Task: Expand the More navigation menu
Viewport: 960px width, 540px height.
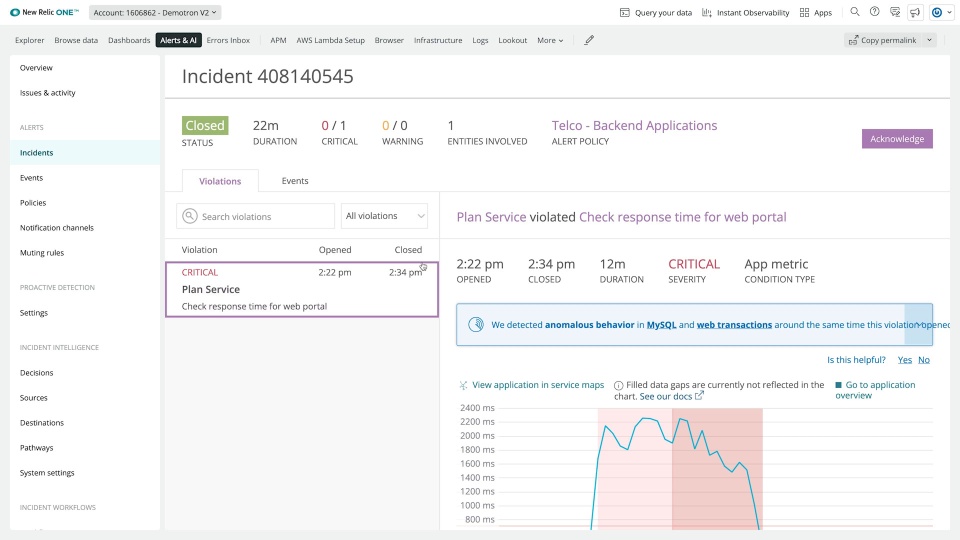Action: pos(550,40)
